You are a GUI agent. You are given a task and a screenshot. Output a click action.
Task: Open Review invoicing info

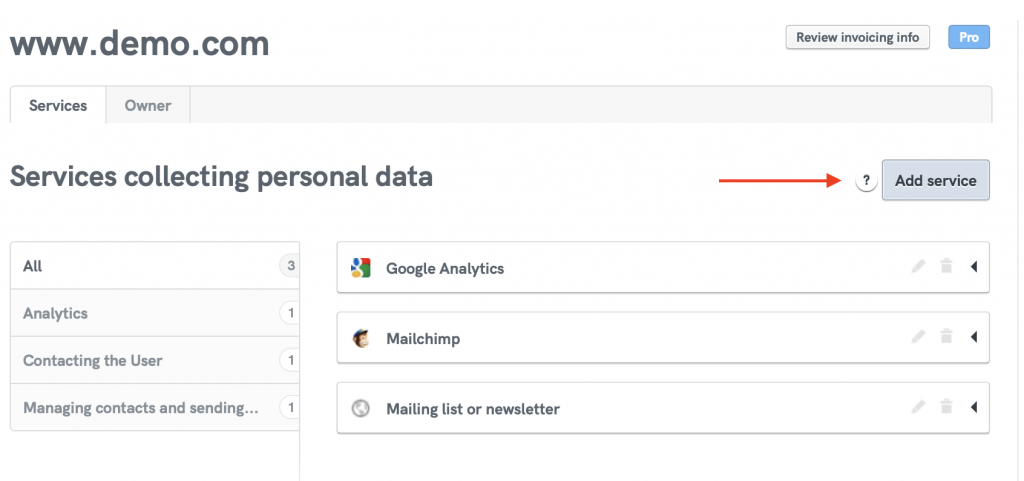pyautogui.click(x=858, y=38)
